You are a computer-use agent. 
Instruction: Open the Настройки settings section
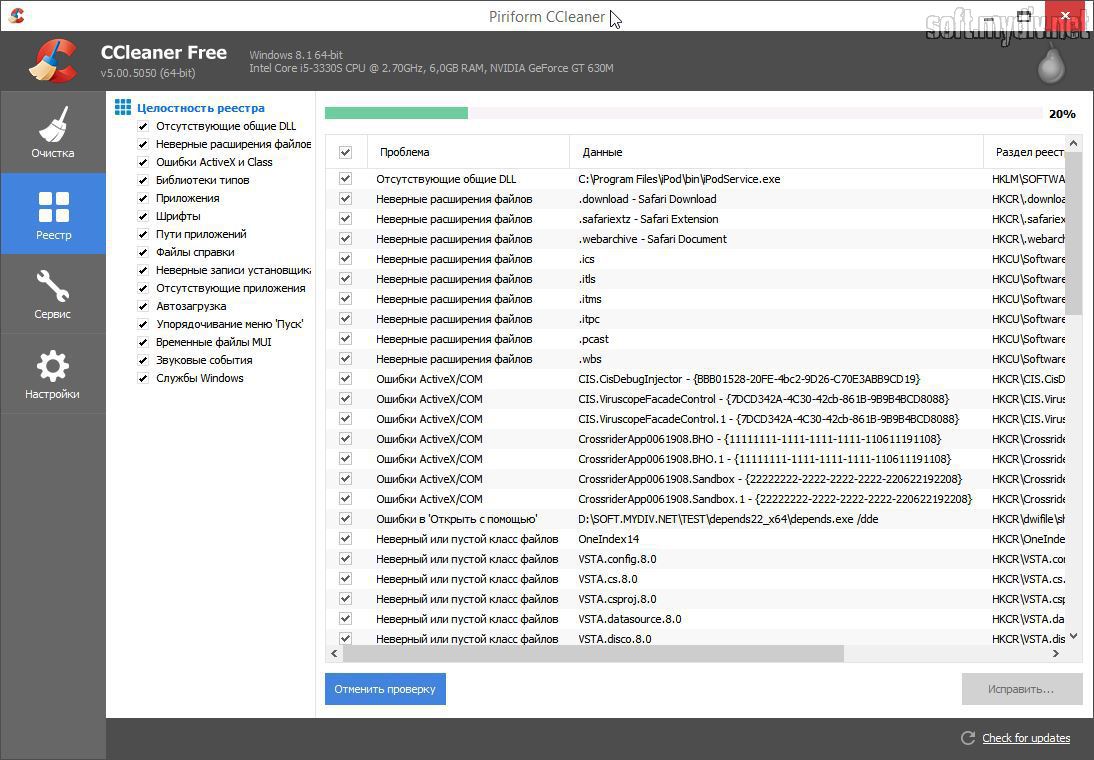[x=53, y=374]
